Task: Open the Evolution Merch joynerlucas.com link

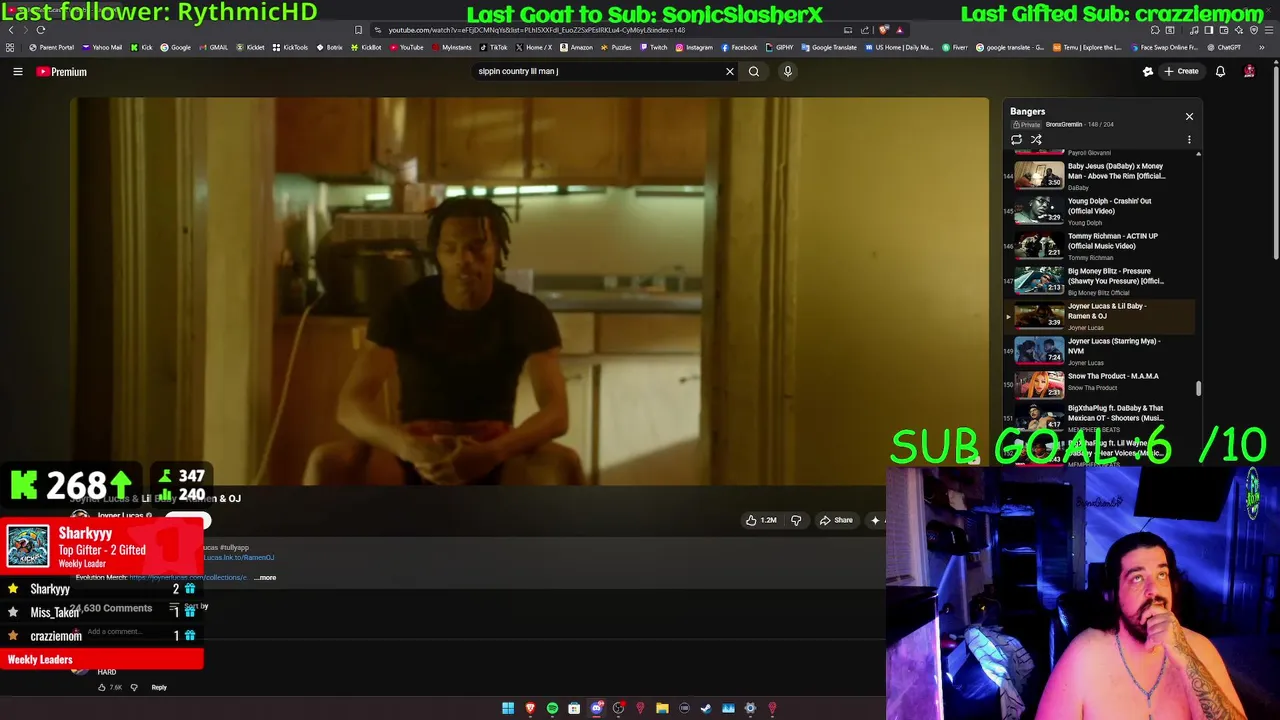Action: point(188,577)
